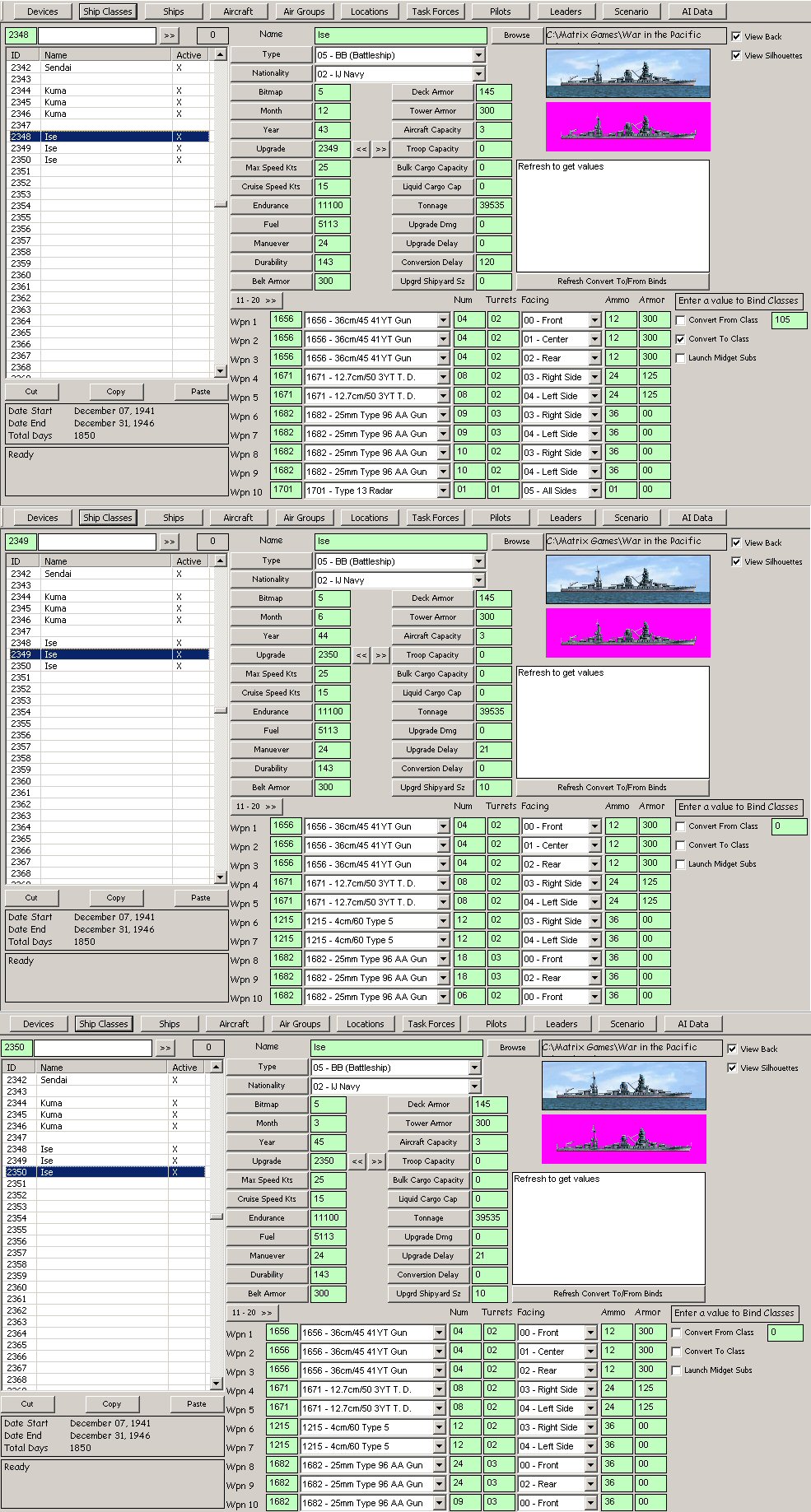Toggle View Back checkbox in class 2349 window
Viewport: 811px width, 1512px height.
[736, 542]
